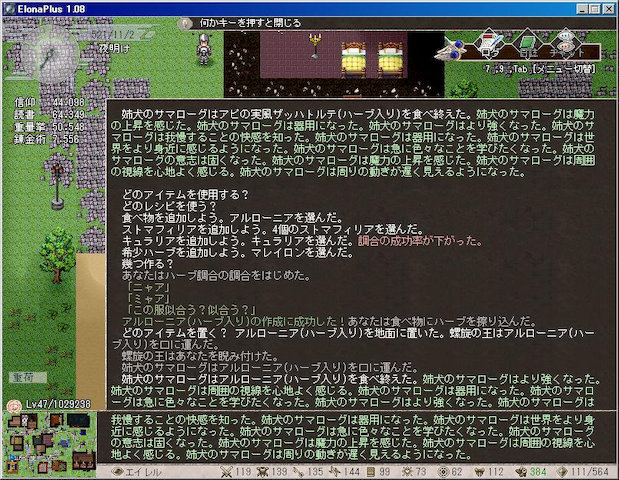Click the magic ring icon showing 62
619x480 pixels.
pyautogui.click(x=444, y=472)
